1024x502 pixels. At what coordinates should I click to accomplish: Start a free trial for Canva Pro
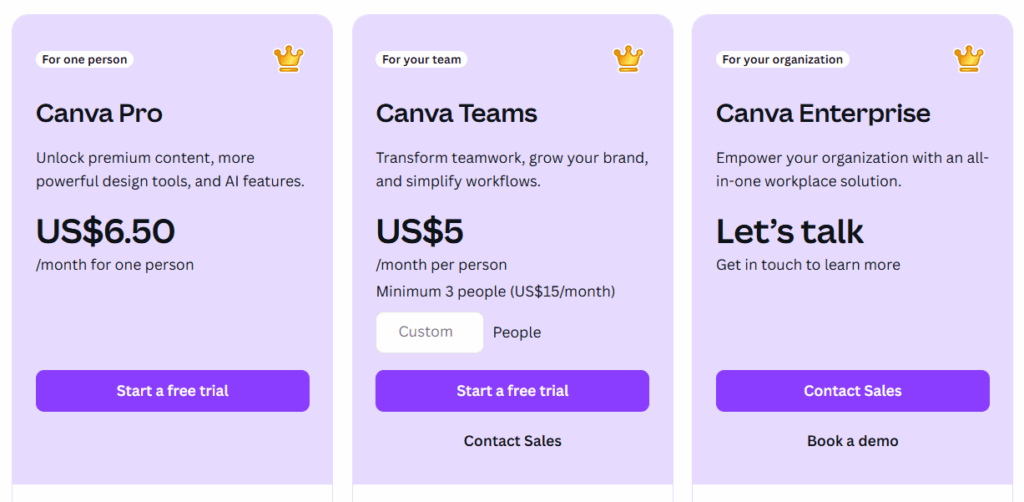172,391
